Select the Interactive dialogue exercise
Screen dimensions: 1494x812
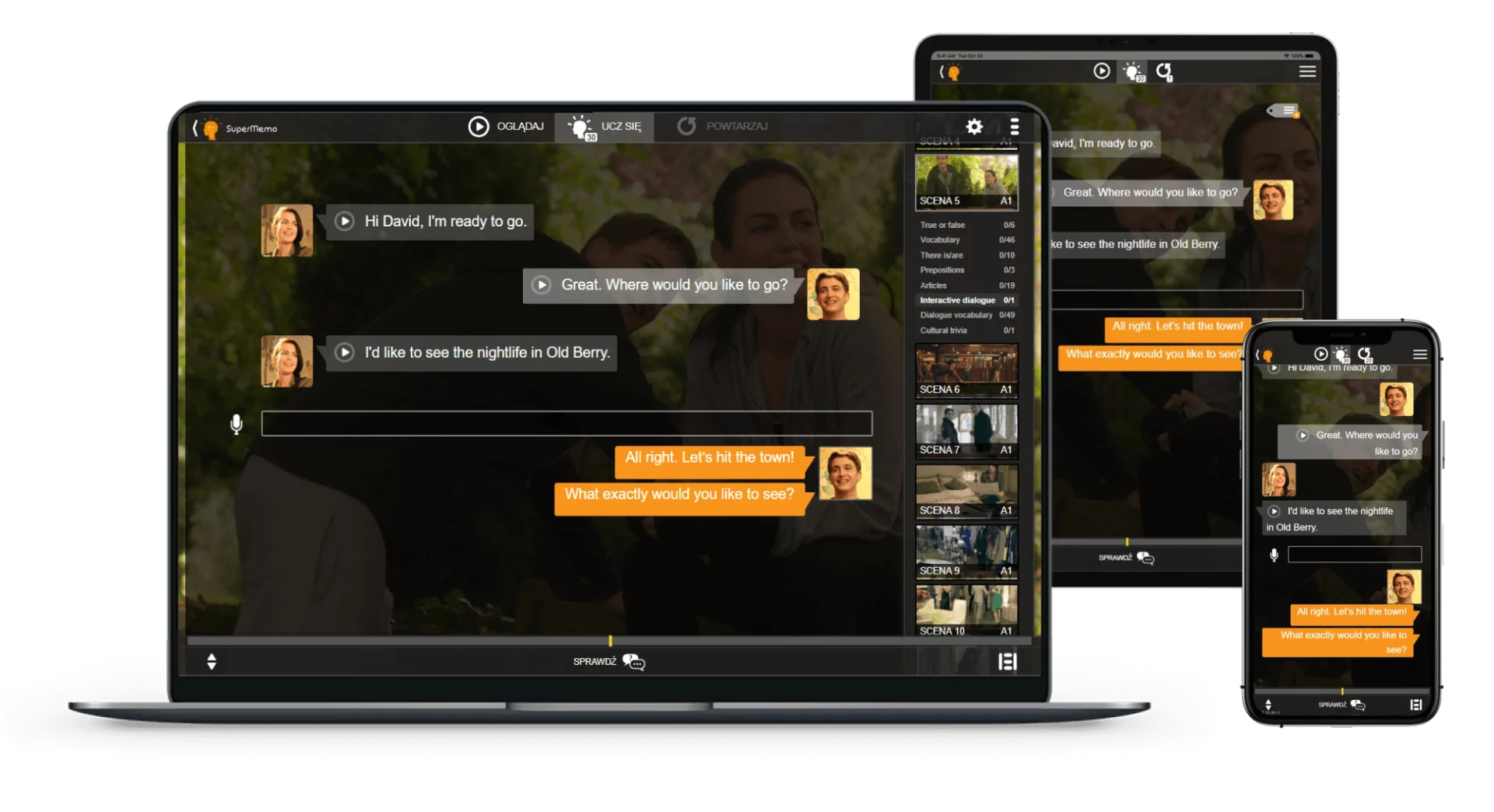967,300
